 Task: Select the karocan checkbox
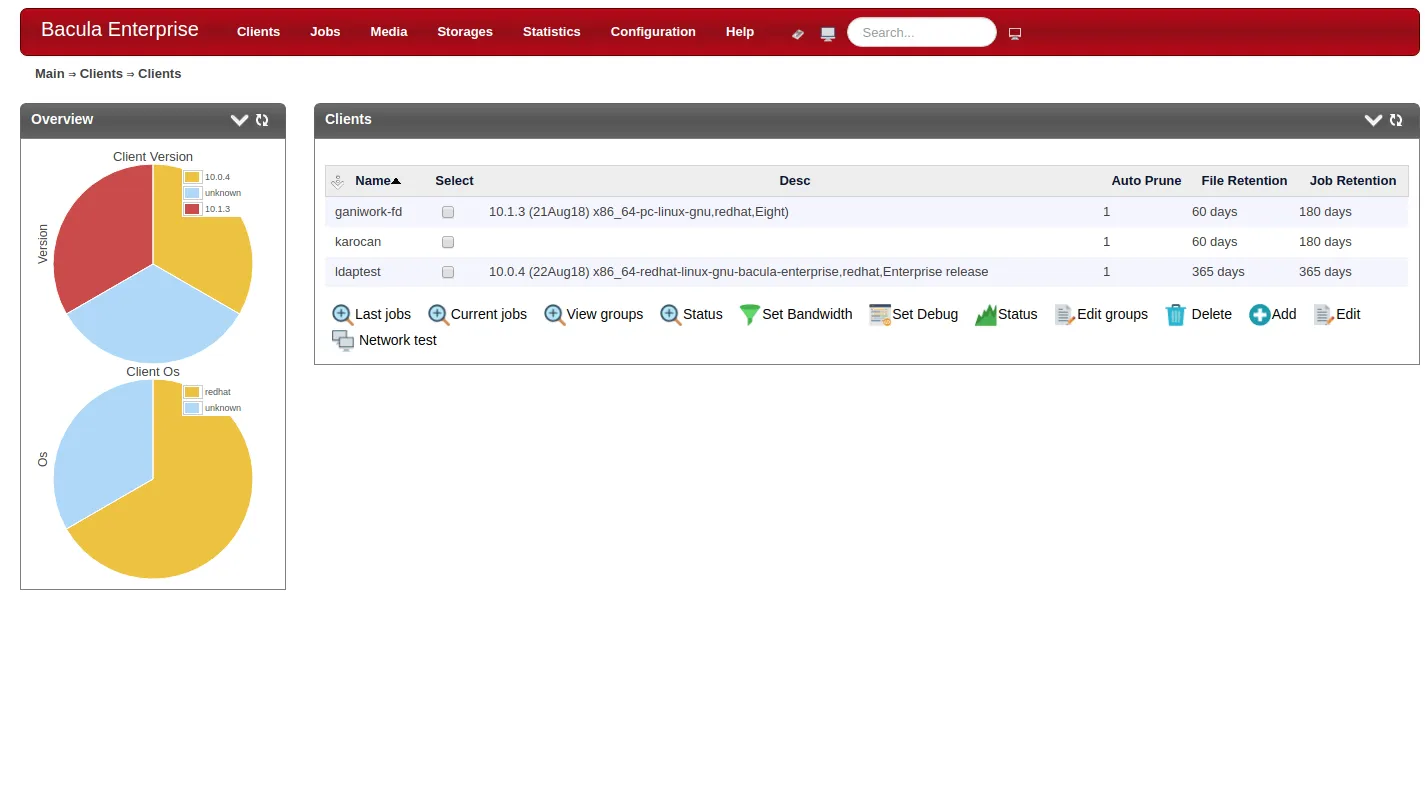(x=448, y=242)
